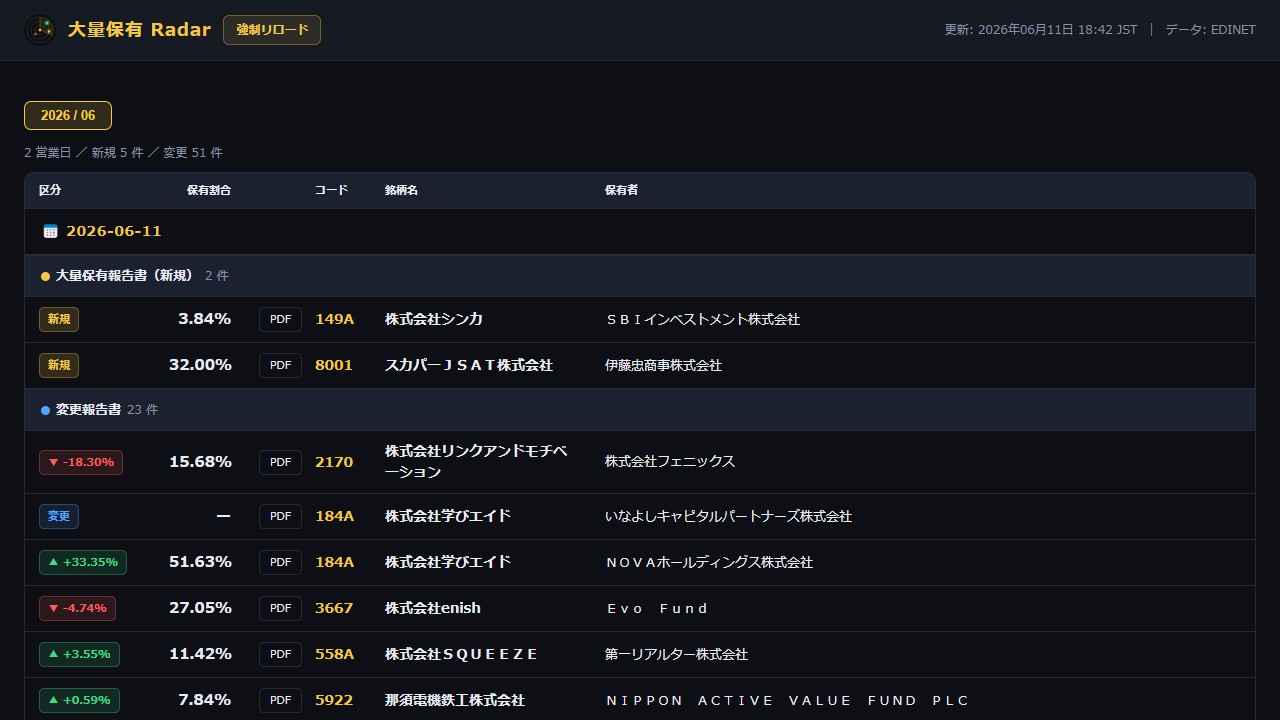
Task: Click company name スカパーＪＳＡＴ株式会社
Action: pyautogui.click(x=469, y=365)
